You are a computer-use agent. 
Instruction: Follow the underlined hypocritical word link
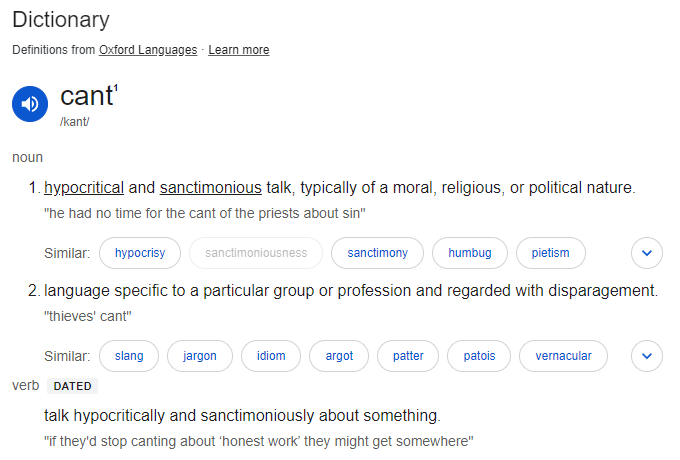pyautogui.click(x=84, y=188)
